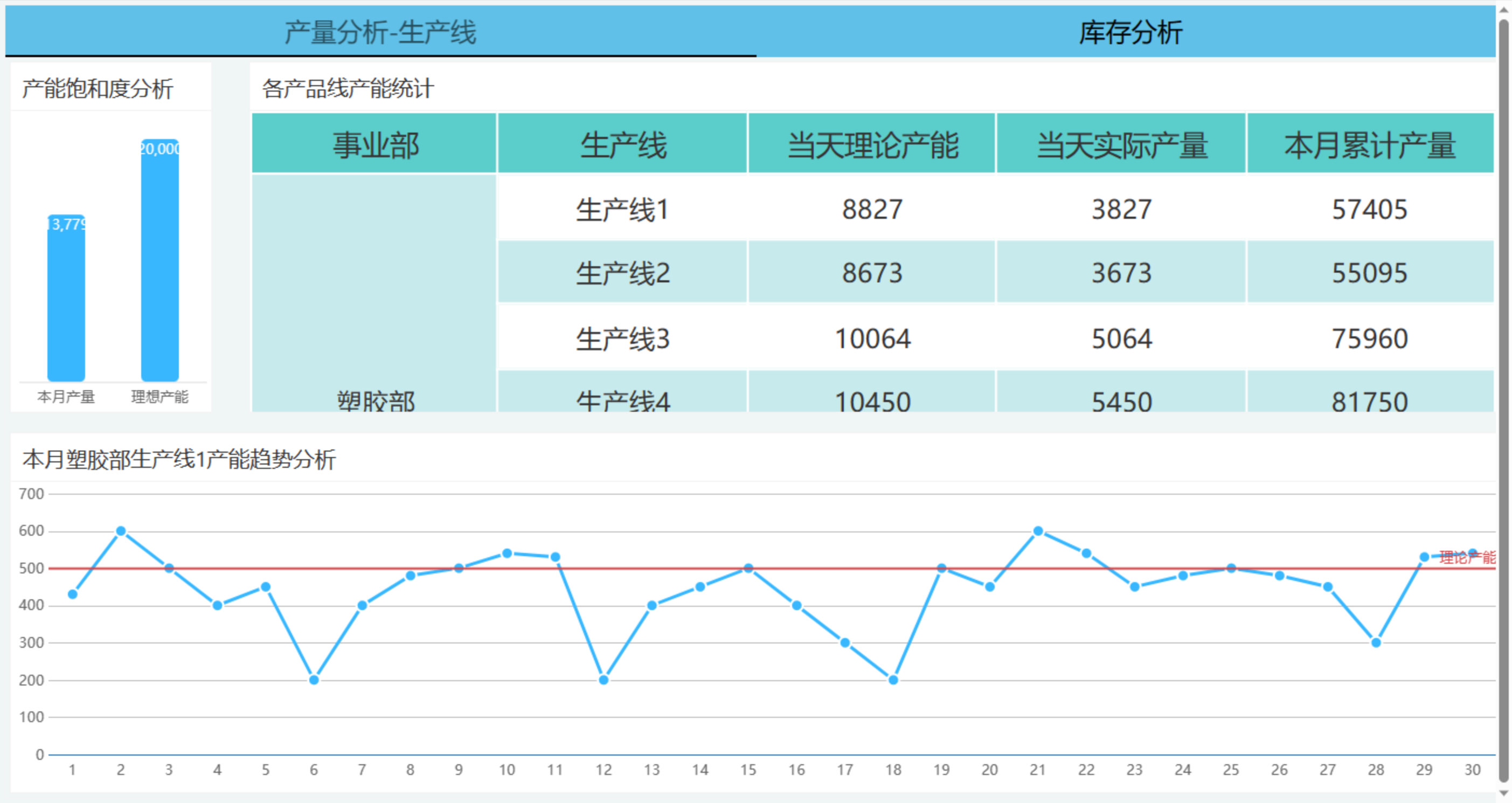Image resolution: width=1512 pixels, height=803 pixels.
Task: Click the 本月累计产量 column header
Action: pos(1370,144)
